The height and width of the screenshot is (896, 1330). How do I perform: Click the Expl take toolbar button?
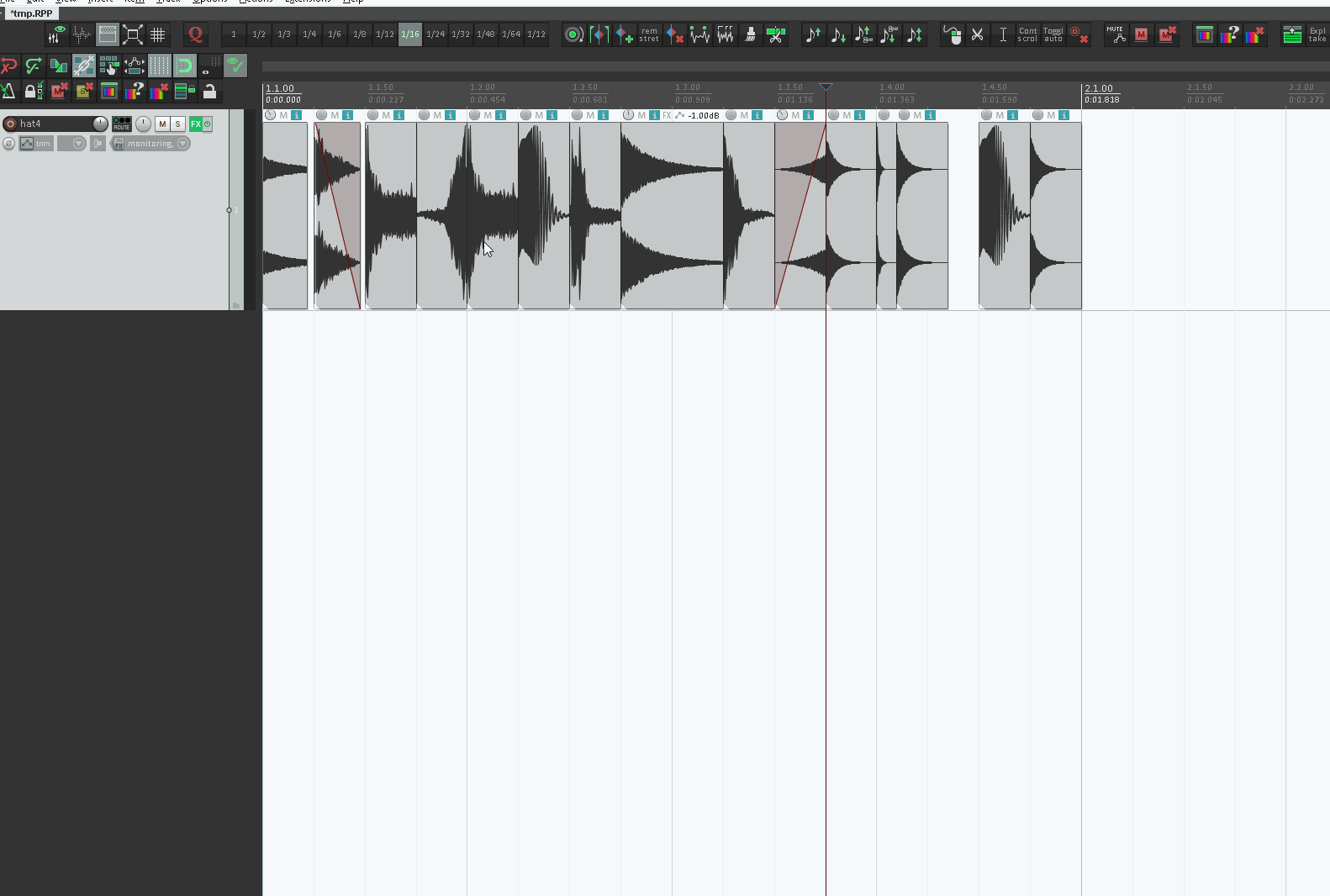(x=1317, y=34)
